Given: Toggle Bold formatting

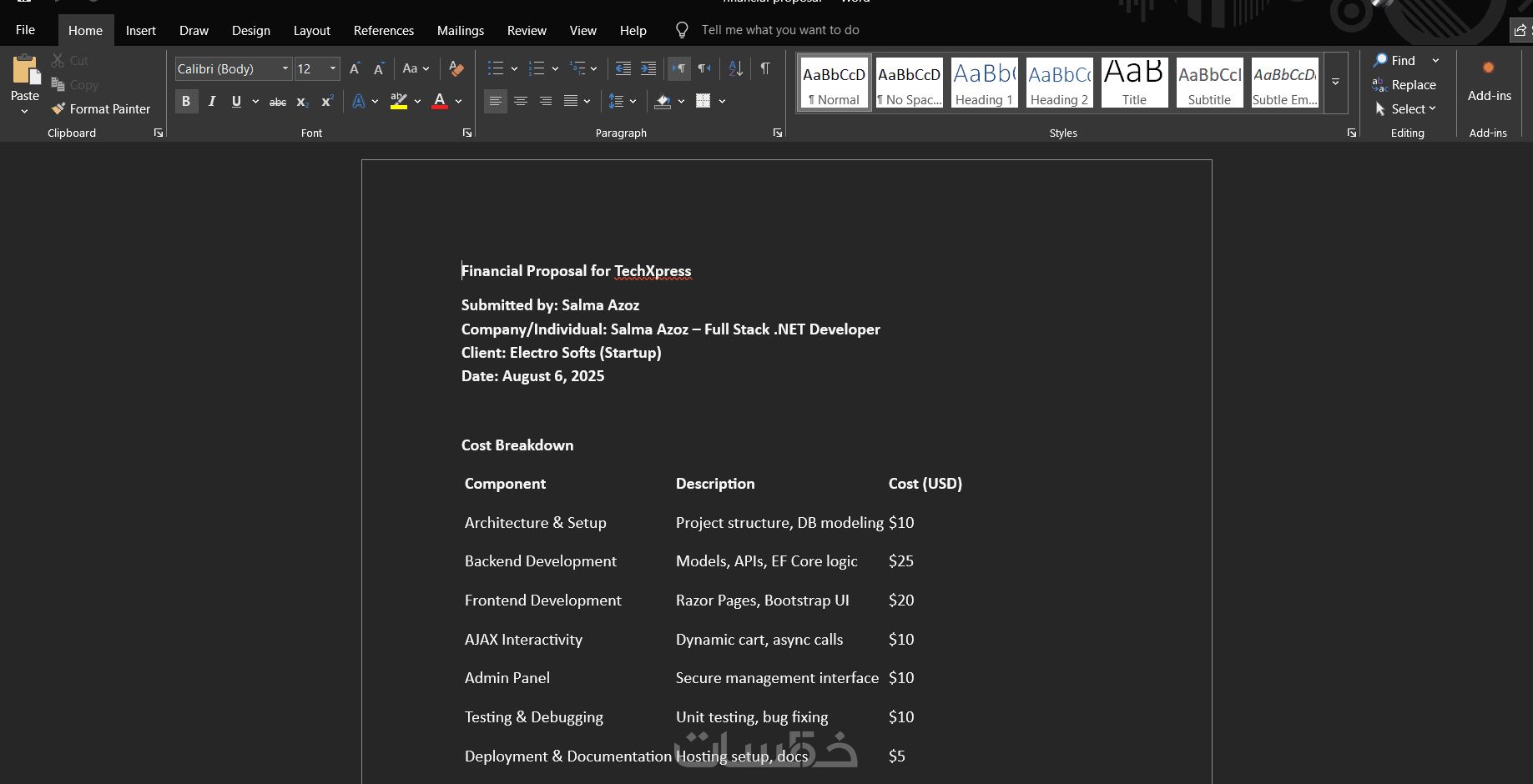Looking at the screenshot, I should click(x=186, y=102).
